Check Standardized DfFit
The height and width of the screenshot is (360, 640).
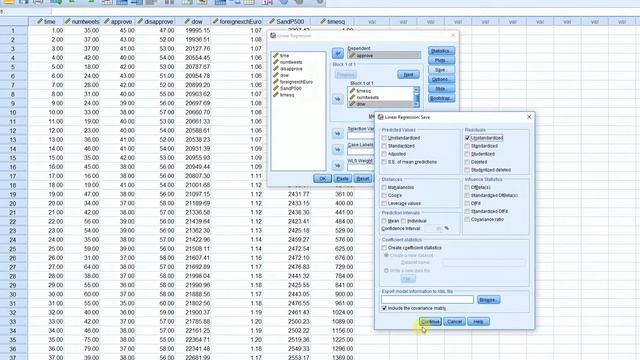pos(467,211)
